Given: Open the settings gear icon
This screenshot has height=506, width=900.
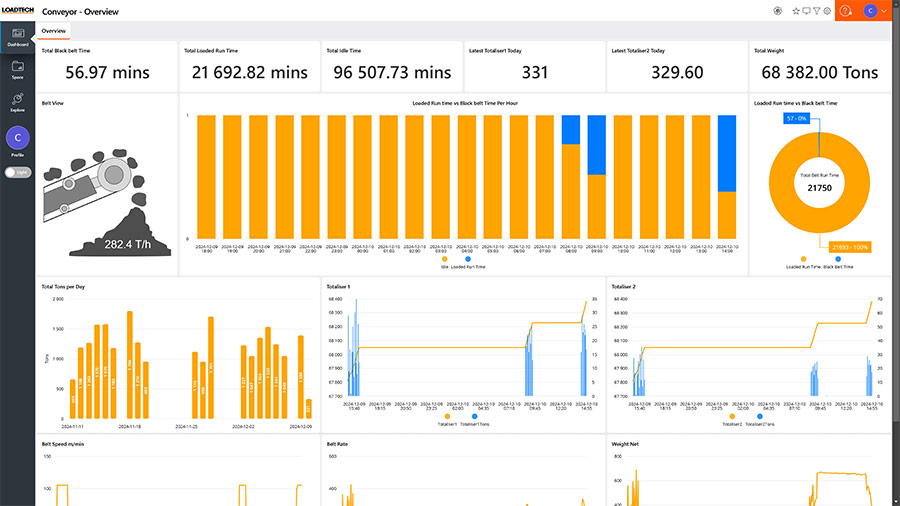Looking at the screenshot, I should tap(827, 11).
